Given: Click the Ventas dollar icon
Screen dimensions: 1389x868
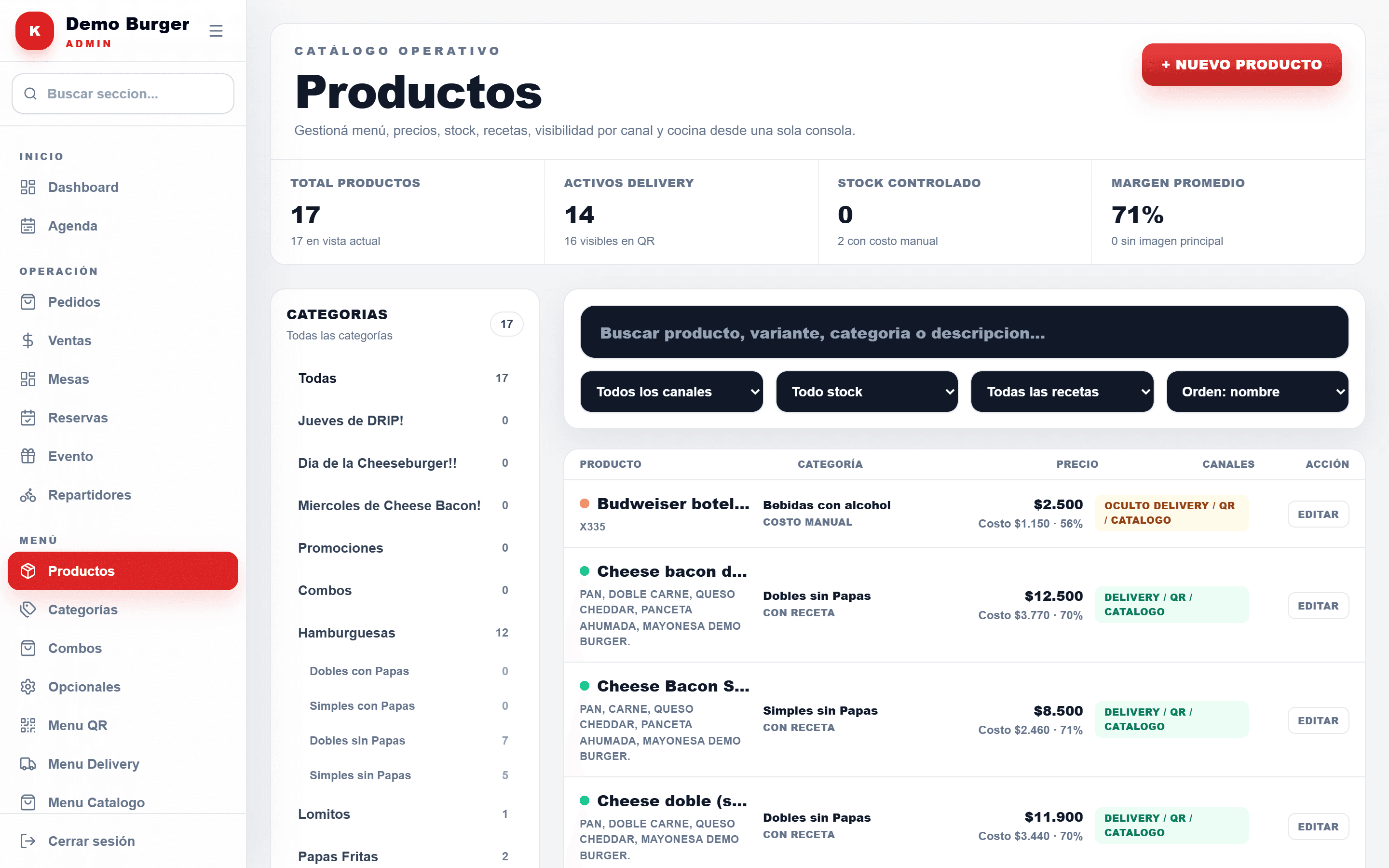Looking at the screenshot, I should pyautogui.click(x=28, y=340).
